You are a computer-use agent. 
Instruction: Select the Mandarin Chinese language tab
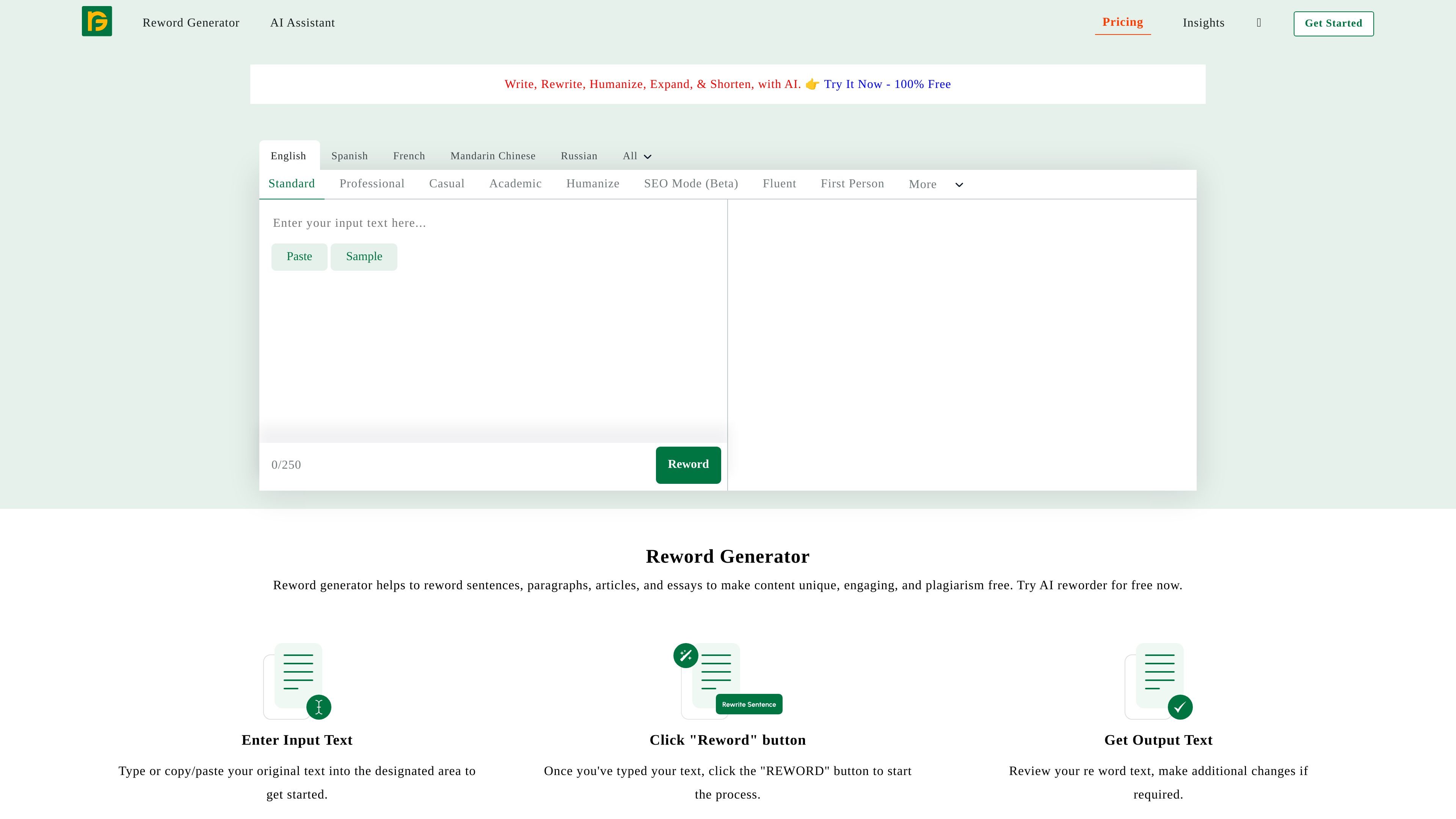[493, 156]
